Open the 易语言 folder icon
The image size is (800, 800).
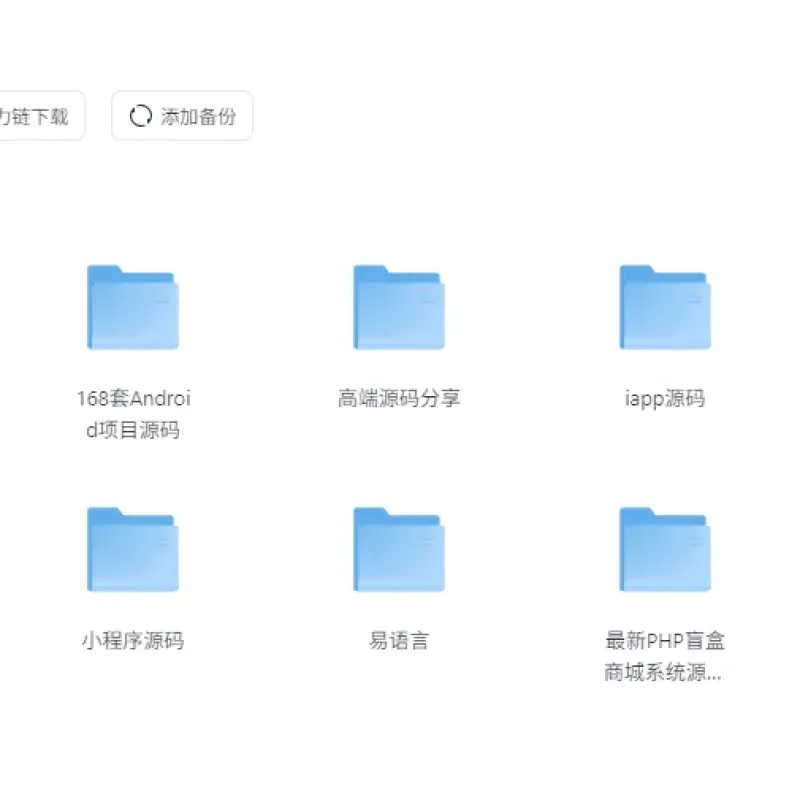[x=399, y=549]
